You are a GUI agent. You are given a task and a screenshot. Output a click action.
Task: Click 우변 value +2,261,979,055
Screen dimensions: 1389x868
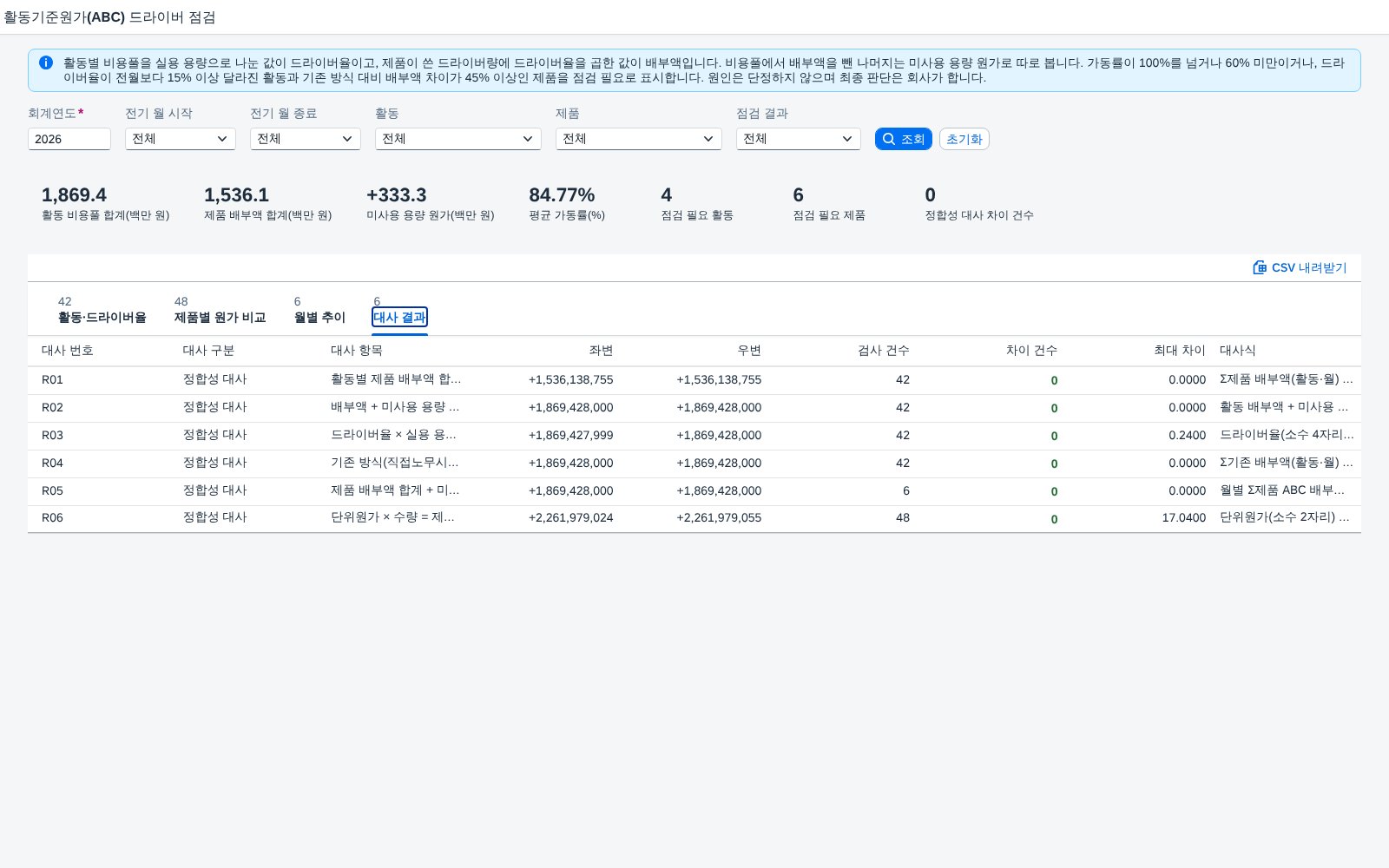719,518
